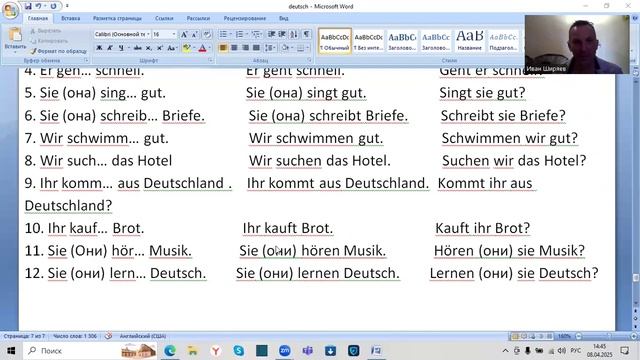Apply the Название title style
The image size is (640, 360).
coord(469,41)
